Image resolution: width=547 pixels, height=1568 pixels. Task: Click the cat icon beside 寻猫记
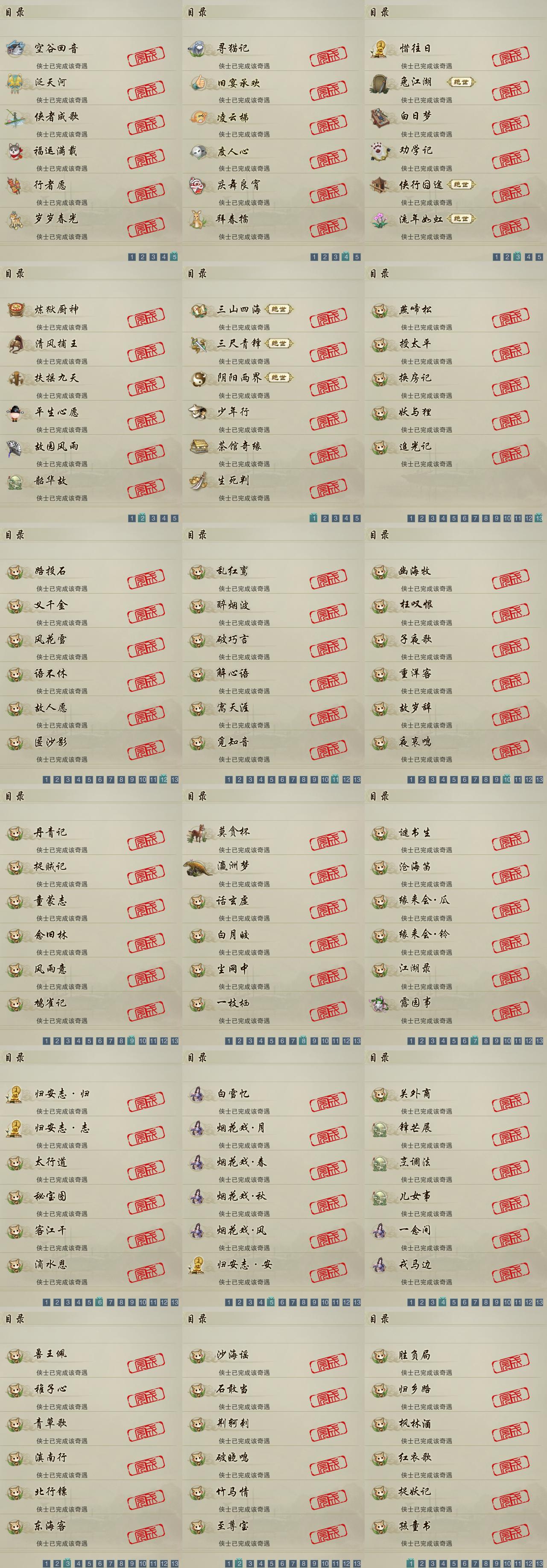click(198, 48)
